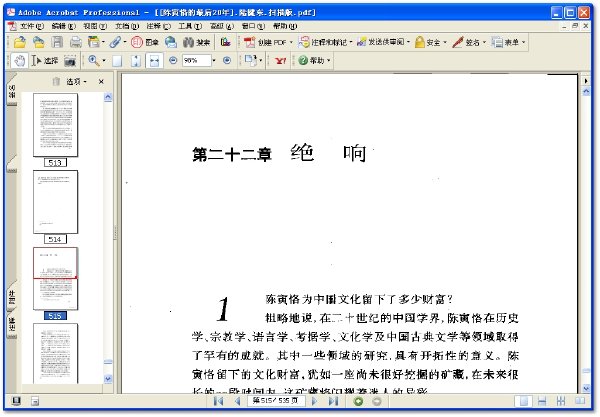
Task: Choose the Fit Width view icon
Action: pyautogui.click(x=154, y=61)
